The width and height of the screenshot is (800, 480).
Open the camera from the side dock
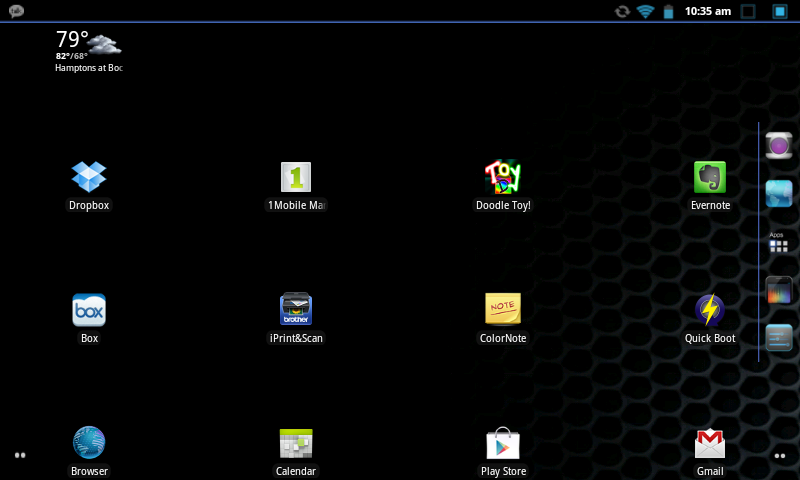[779, 145]
